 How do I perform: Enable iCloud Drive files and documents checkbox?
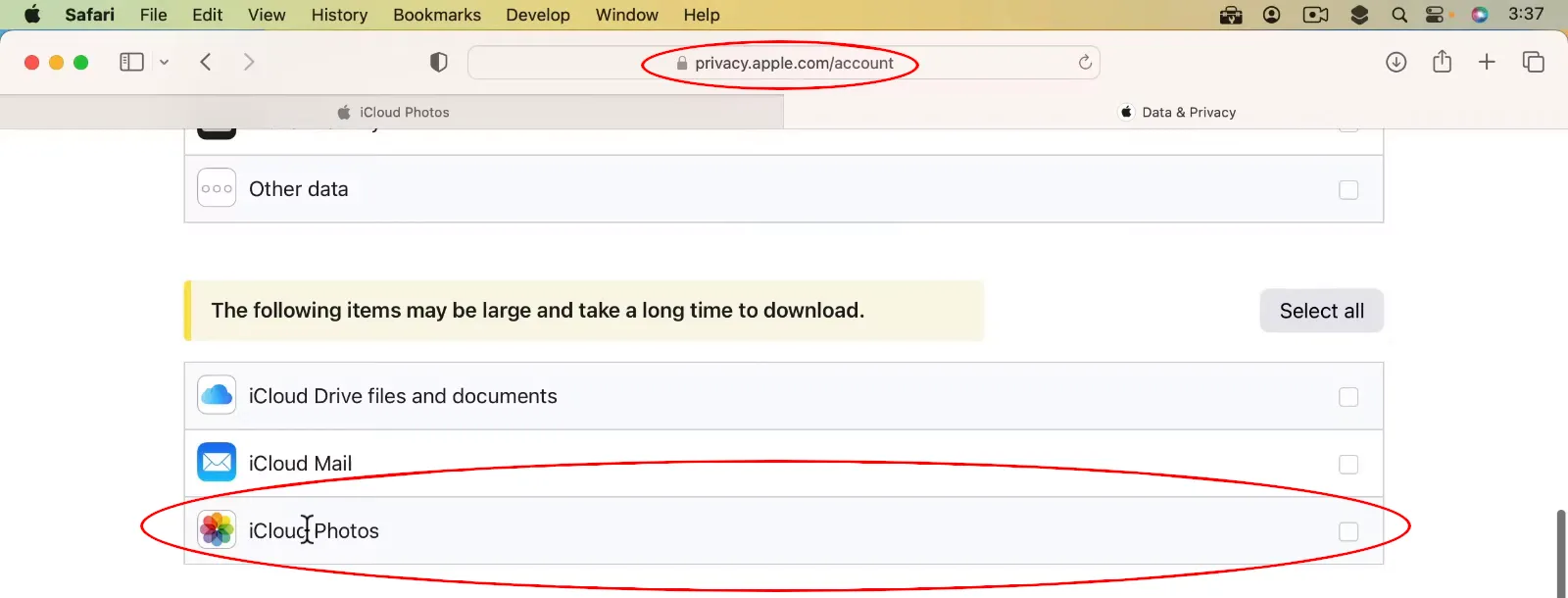point(1348,397)
